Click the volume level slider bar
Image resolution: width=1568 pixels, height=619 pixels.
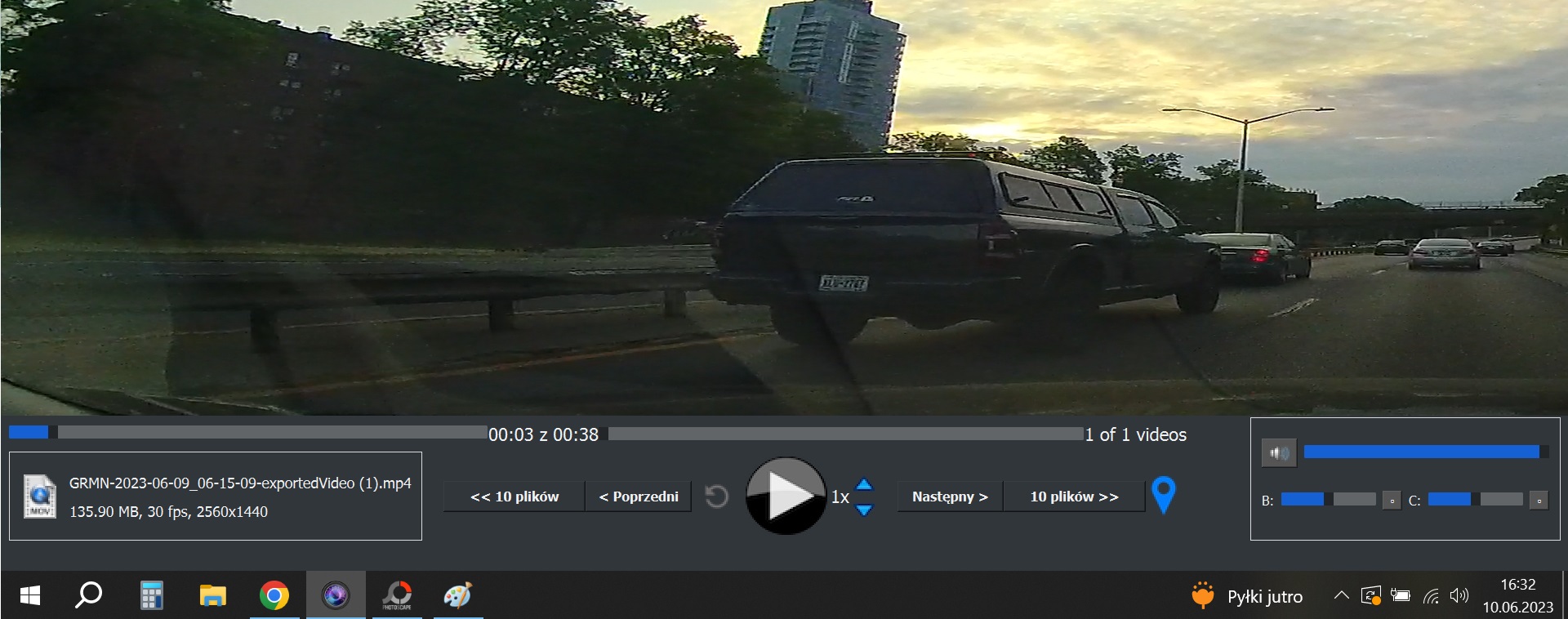coord(1421,452)
